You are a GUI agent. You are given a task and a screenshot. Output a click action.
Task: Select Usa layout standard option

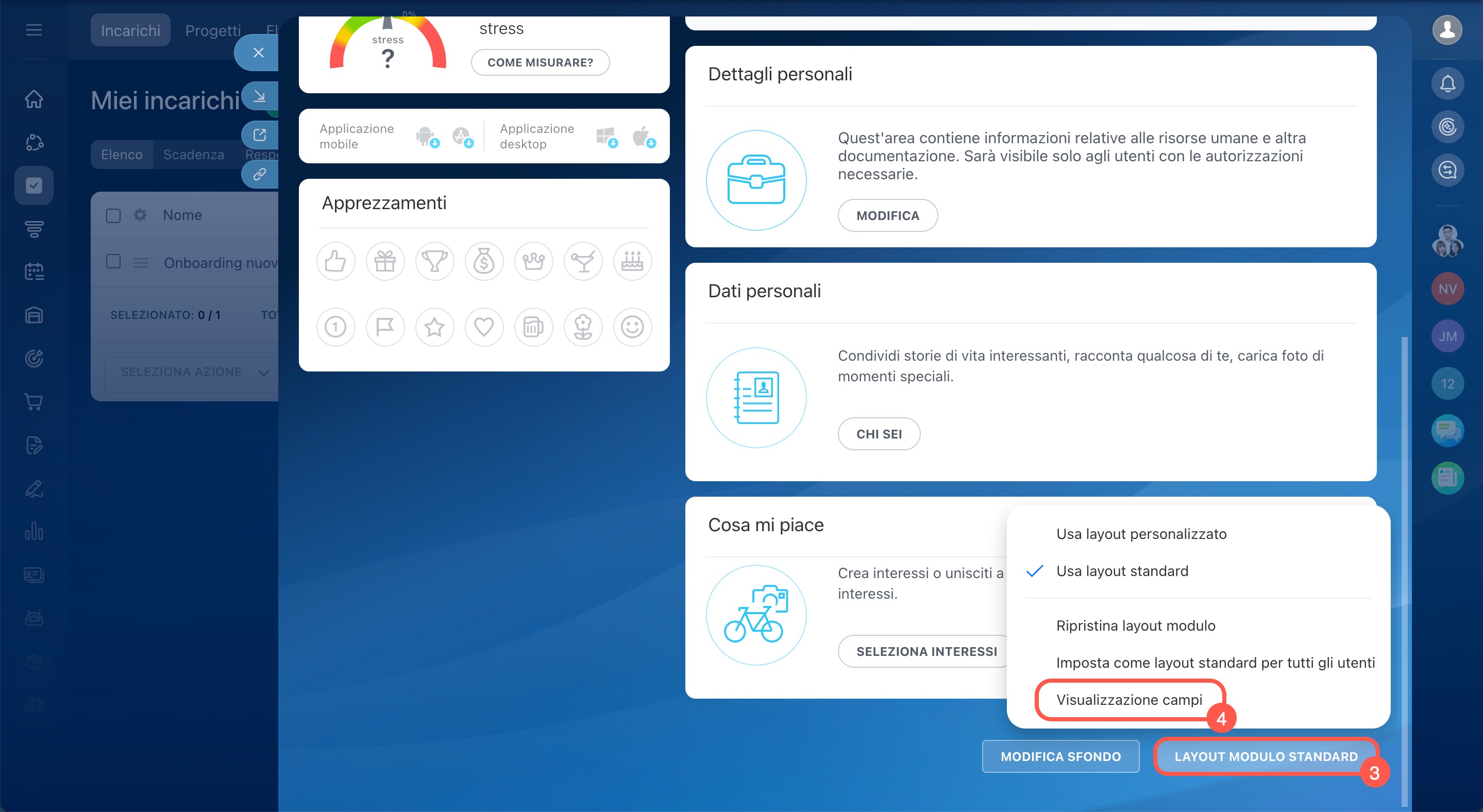pos(1121,571)
